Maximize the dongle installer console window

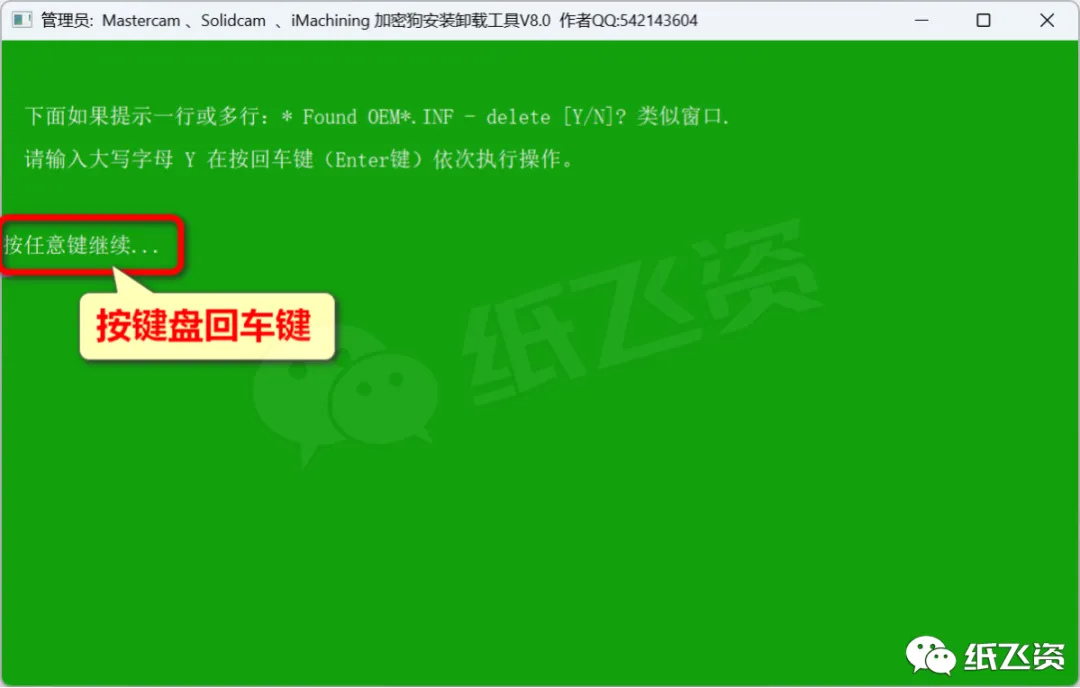(x=984, y=21)
